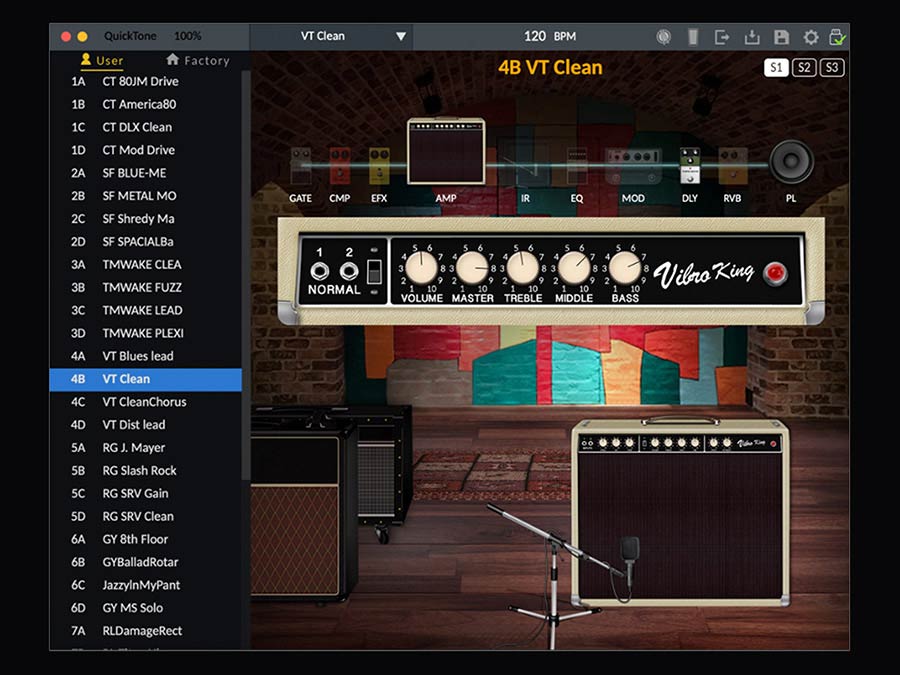Open the tuner icon in top toolbar

(x=664, y=37)
